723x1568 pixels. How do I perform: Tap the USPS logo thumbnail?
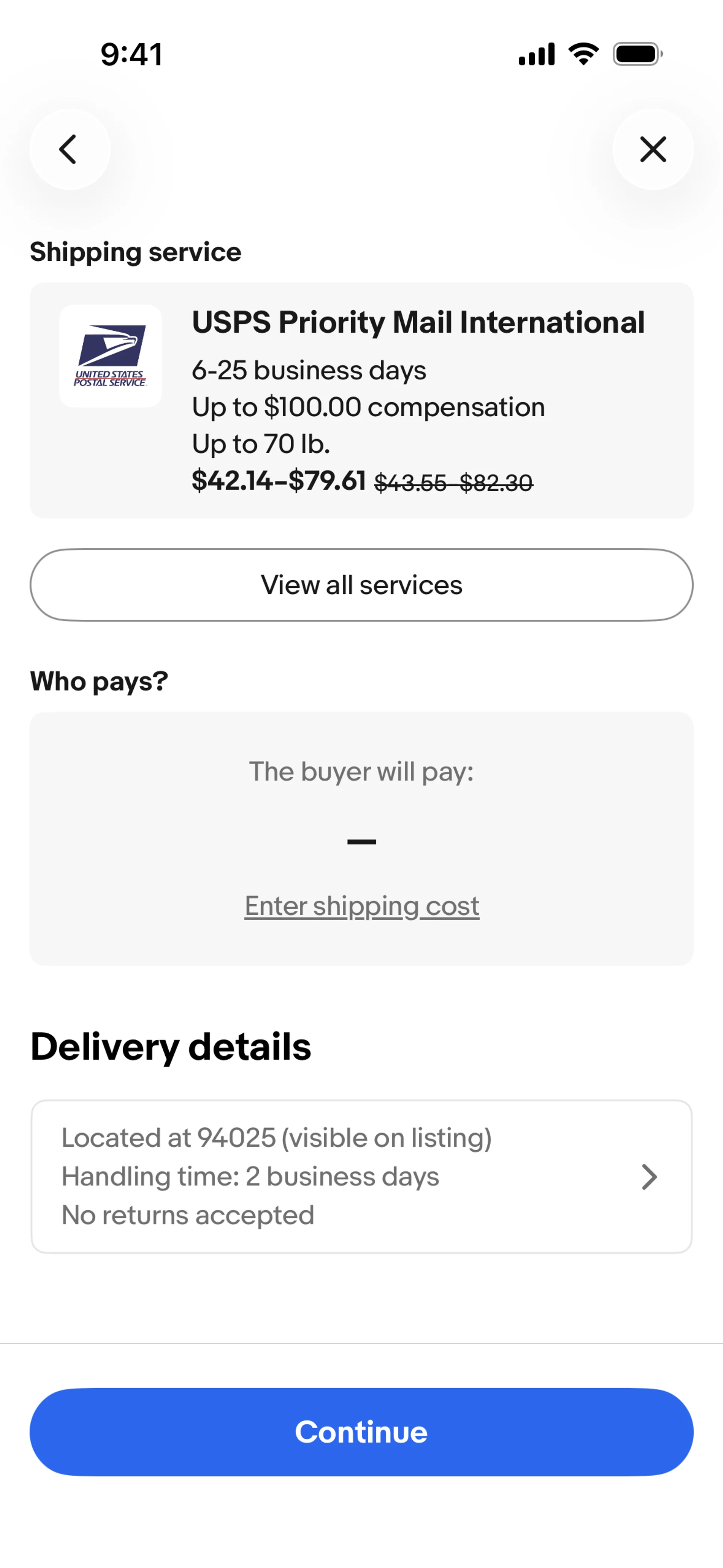110,356
